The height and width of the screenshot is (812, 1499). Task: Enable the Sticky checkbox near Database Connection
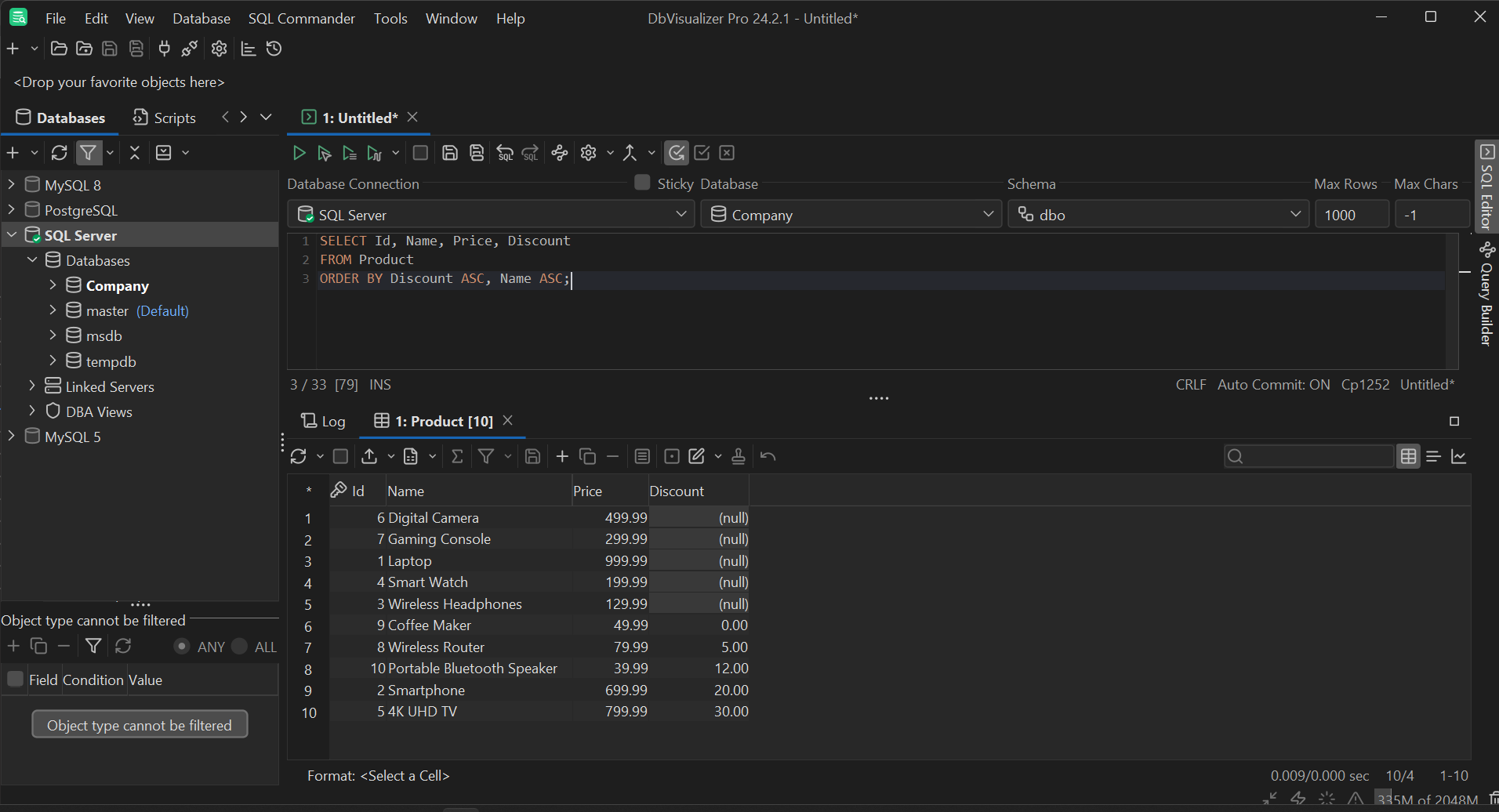pyautogui.click(x=641, y=182)
